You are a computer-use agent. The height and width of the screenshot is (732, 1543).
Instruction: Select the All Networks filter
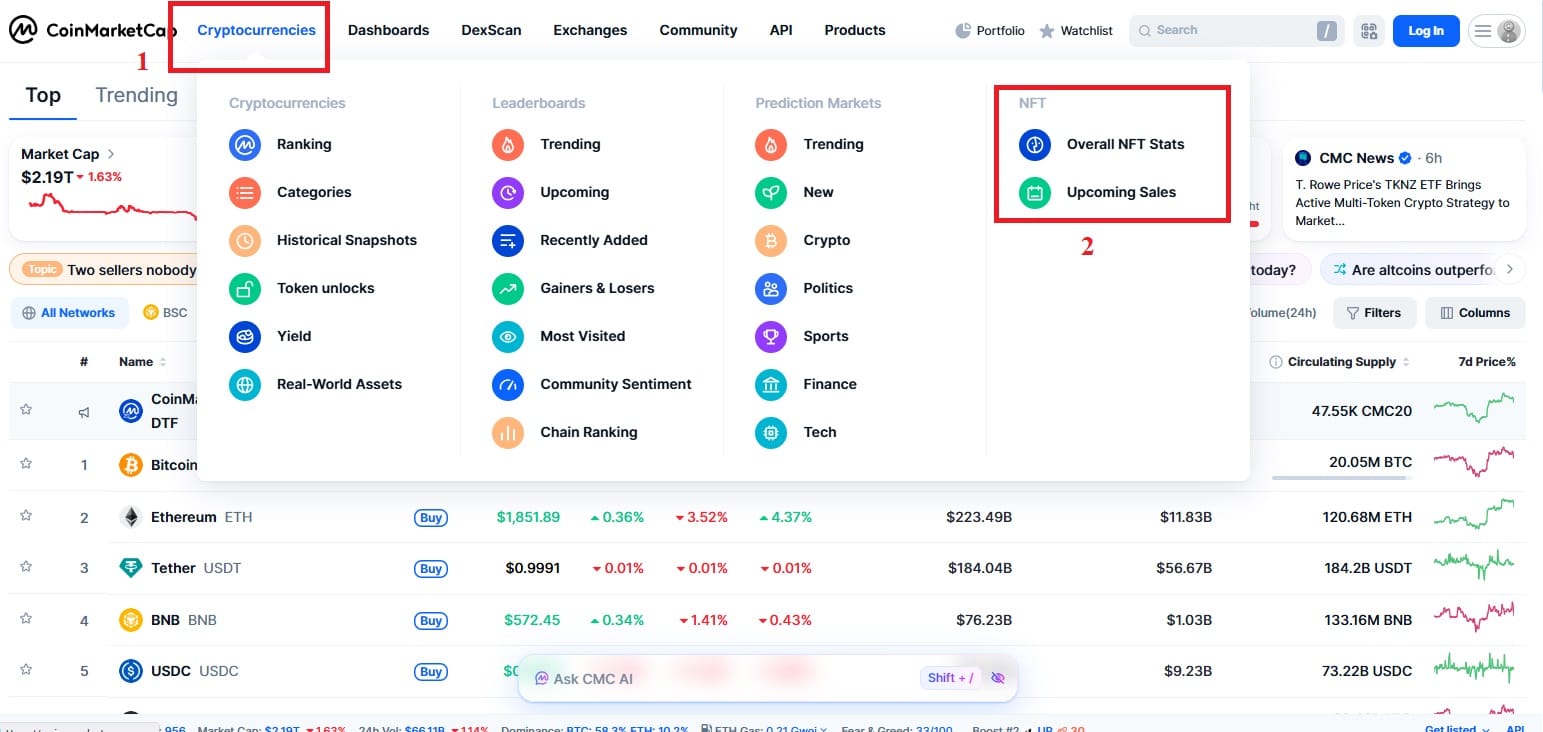click(x=70, y=313)
